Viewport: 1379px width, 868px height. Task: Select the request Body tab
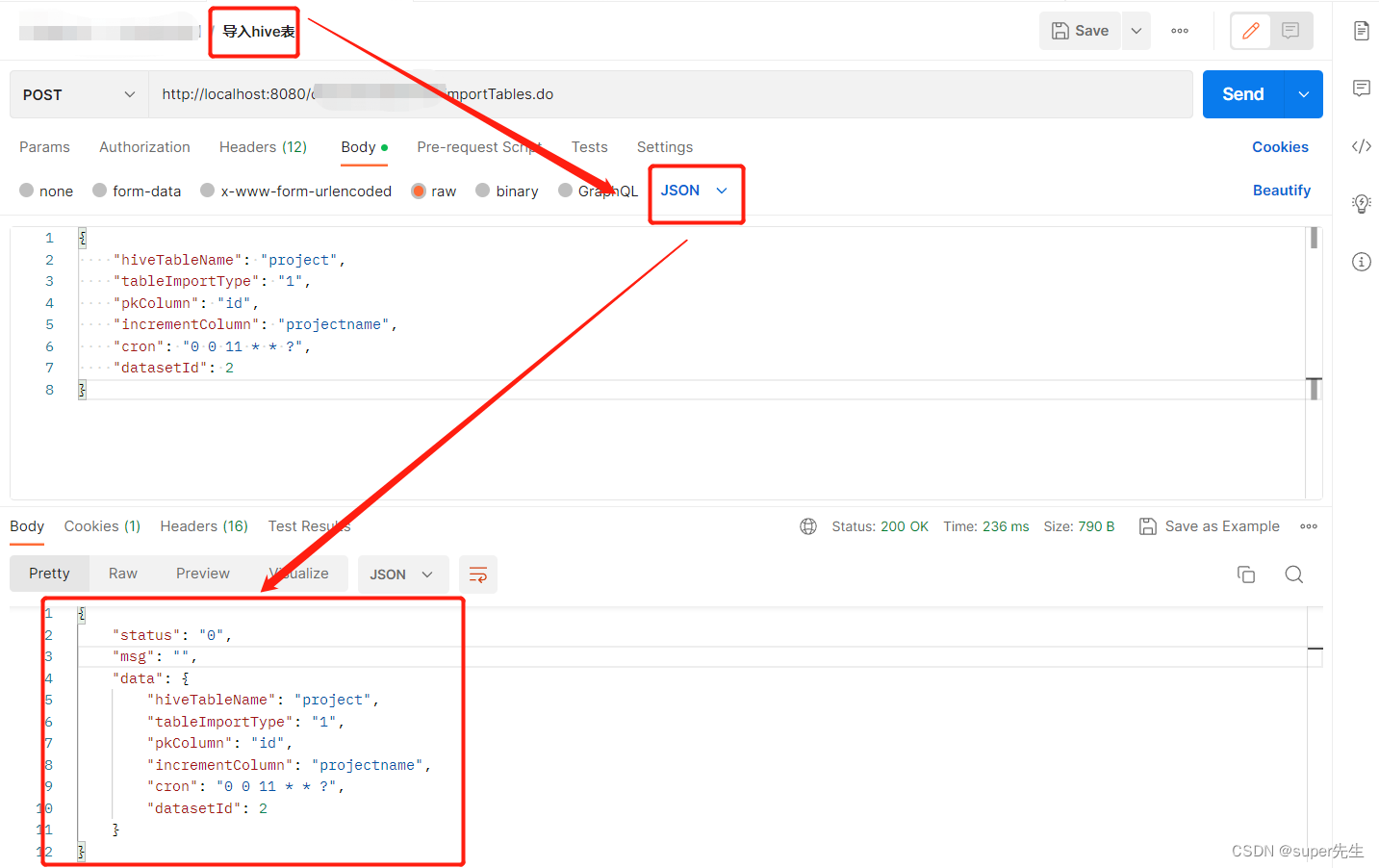click(364, 147)
